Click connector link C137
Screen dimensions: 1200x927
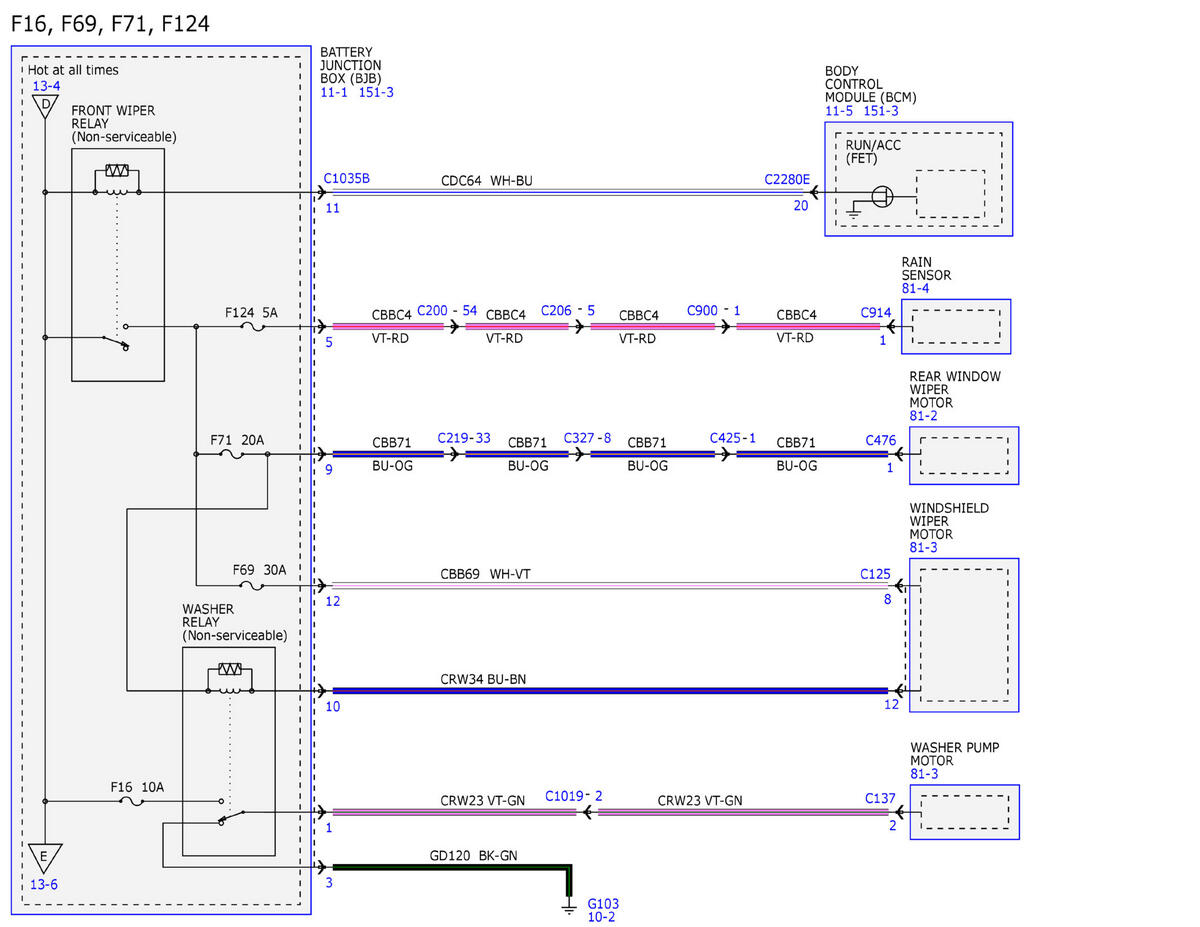click(x=881, y=799)
